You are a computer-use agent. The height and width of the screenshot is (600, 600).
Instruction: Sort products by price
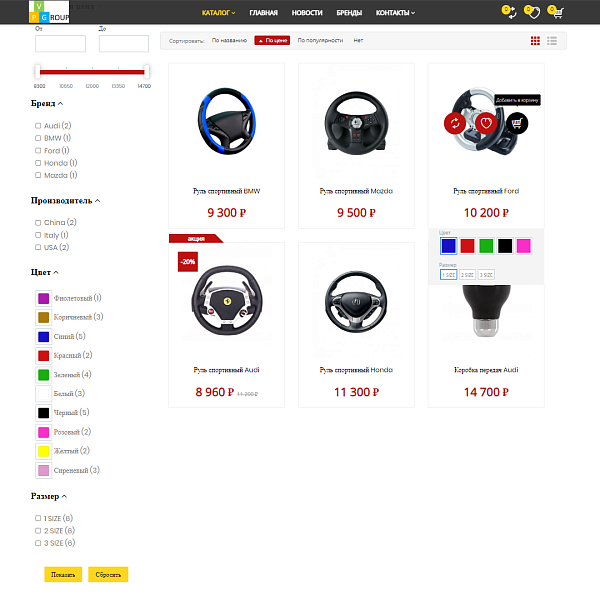(272, 40)
